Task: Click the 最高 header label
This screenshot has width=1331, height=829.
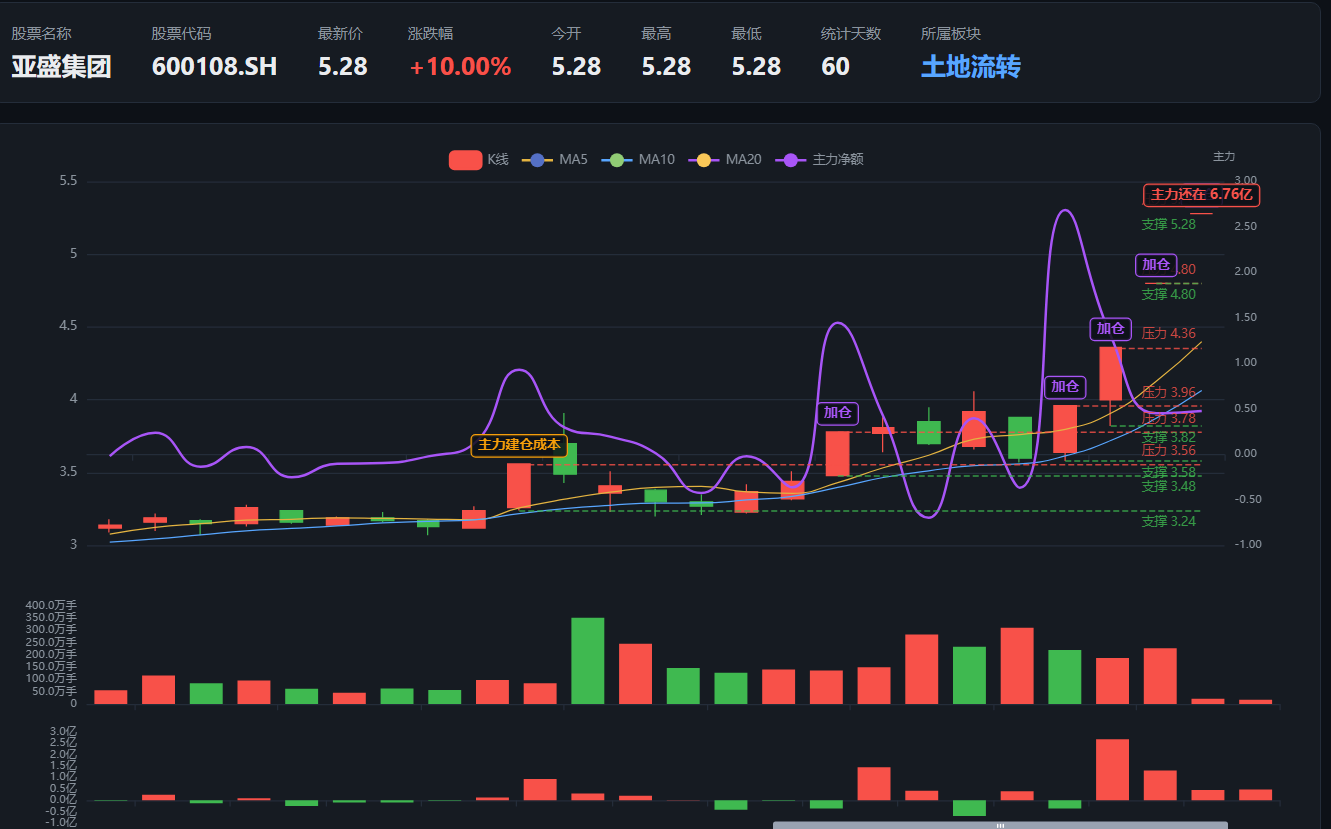Action: click(656, 33)
